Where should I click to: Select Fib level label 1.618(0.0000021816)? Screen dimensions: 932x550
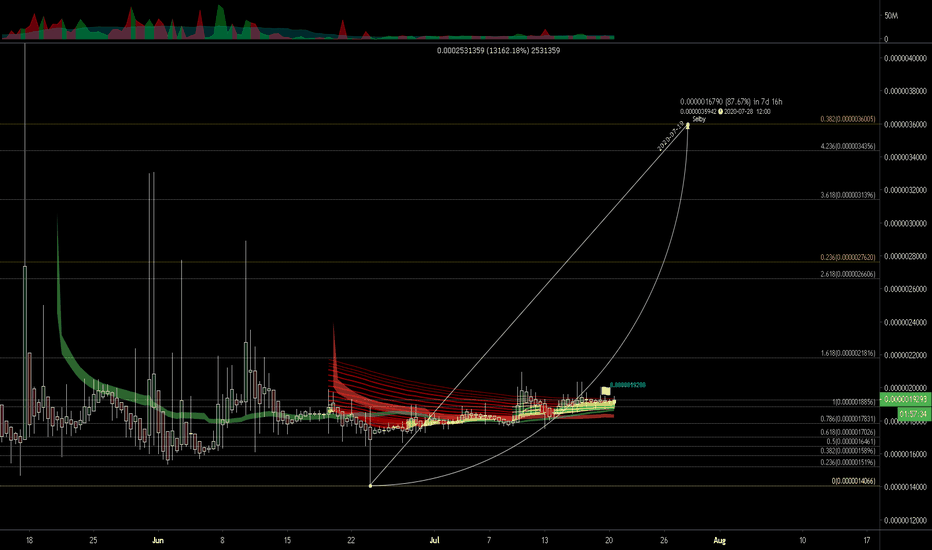[848, 353]
